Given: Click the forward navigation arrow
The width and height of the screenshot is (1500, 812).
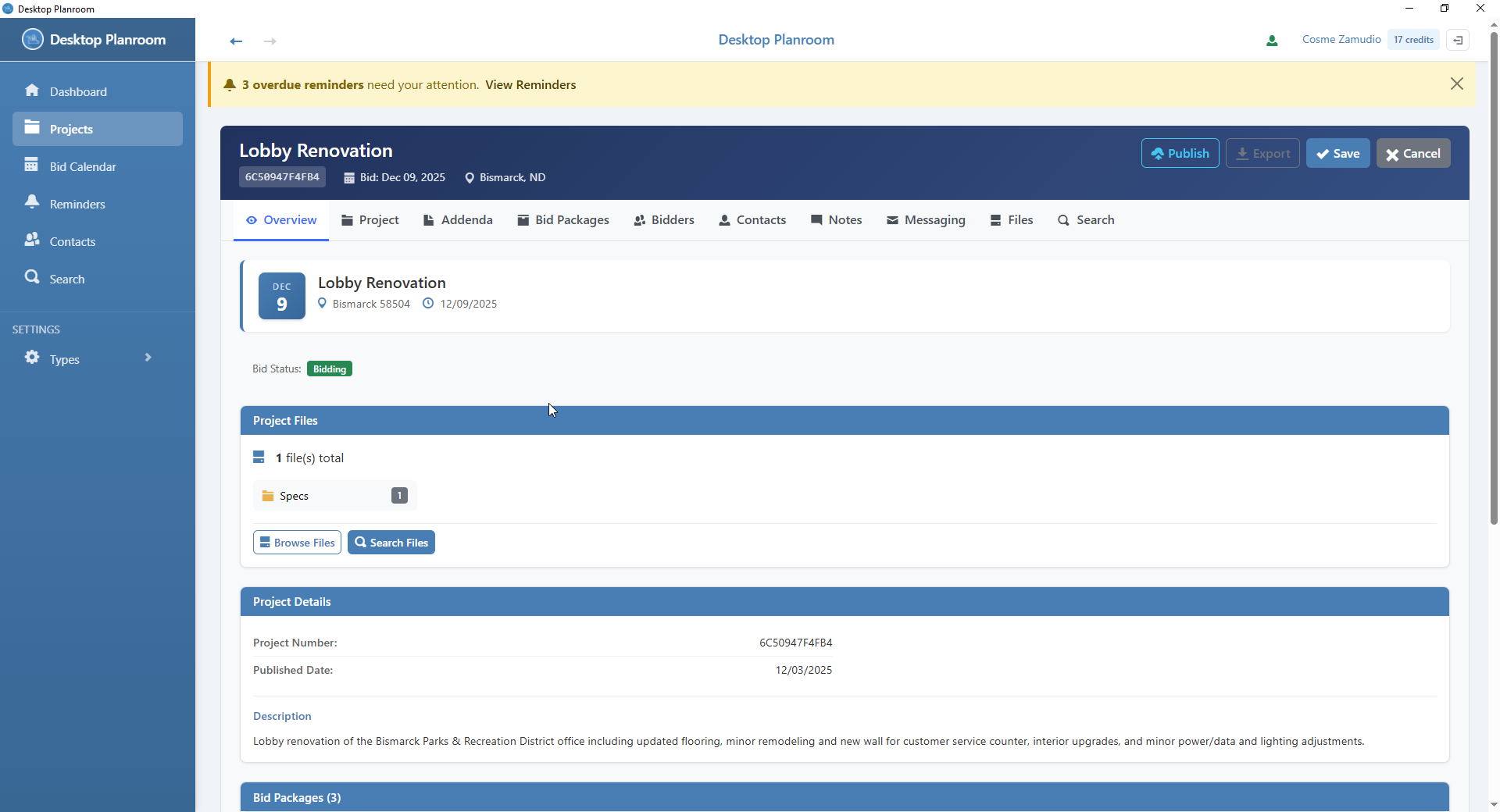Looking at the screenshot, I should pyautogui.click(x=270, y=41).
